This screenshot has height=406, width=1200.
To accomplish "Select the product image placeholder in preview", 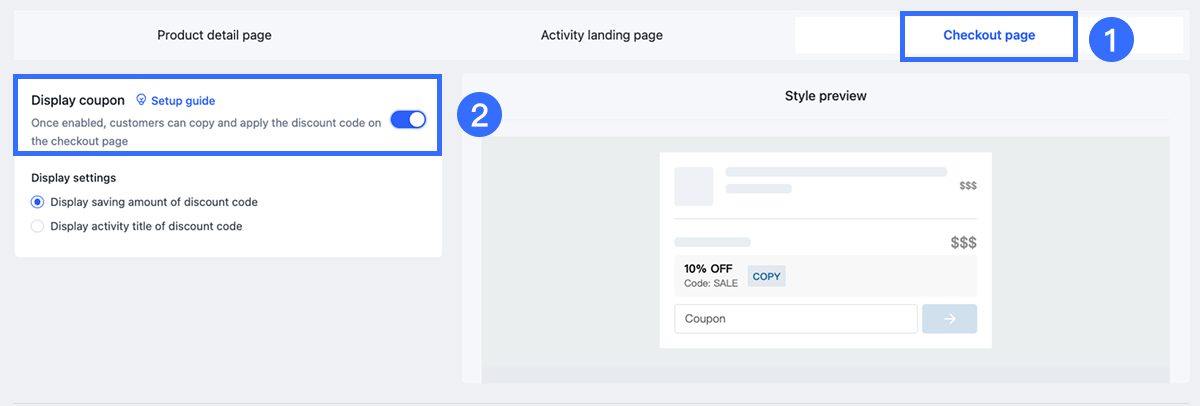I will pyautogui.click(x=693, y=186).
